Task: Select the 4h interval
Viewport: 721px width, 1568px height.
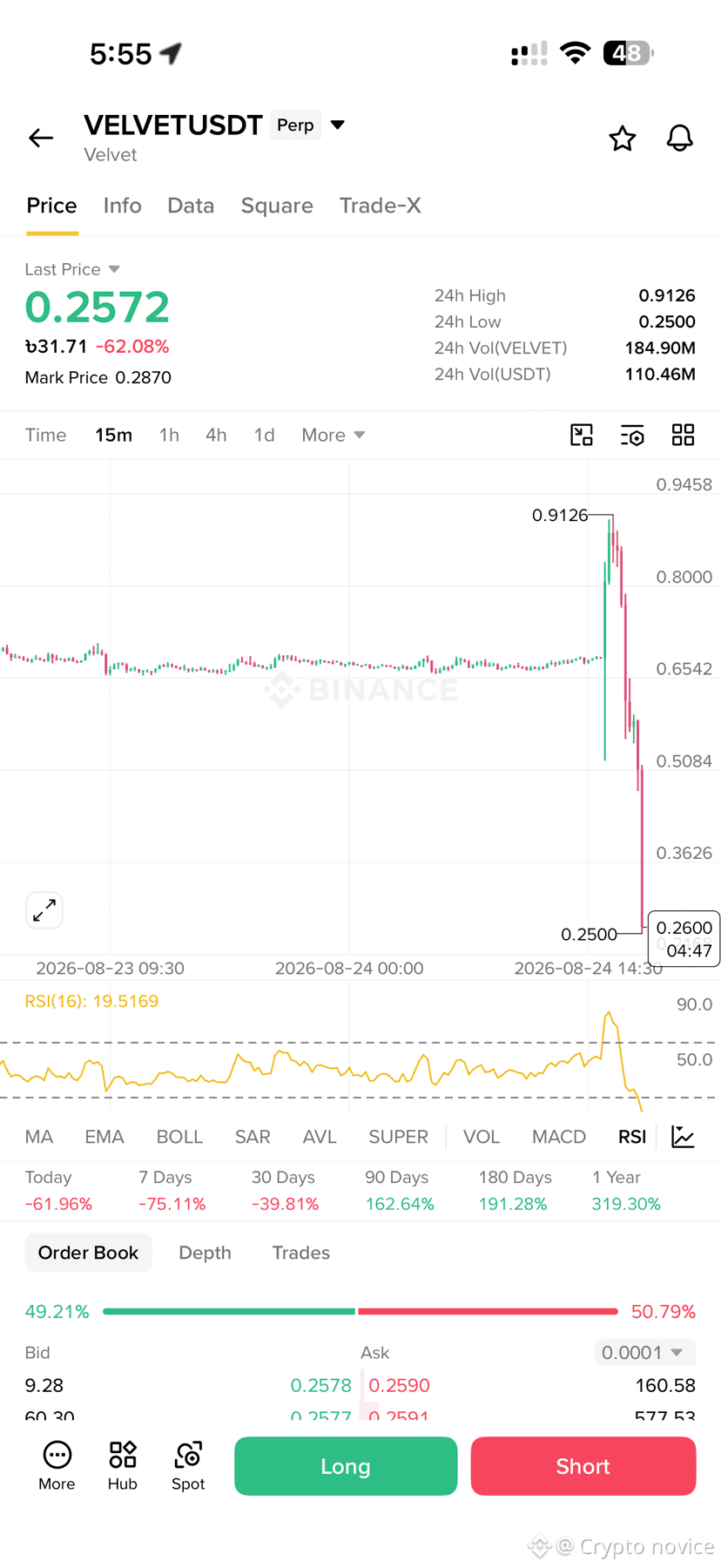Action: (216, 435)
